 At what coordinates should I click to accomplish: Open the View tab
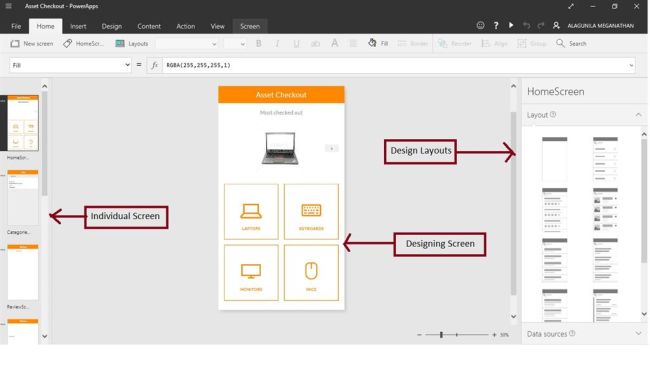click(x=217, y=26)
